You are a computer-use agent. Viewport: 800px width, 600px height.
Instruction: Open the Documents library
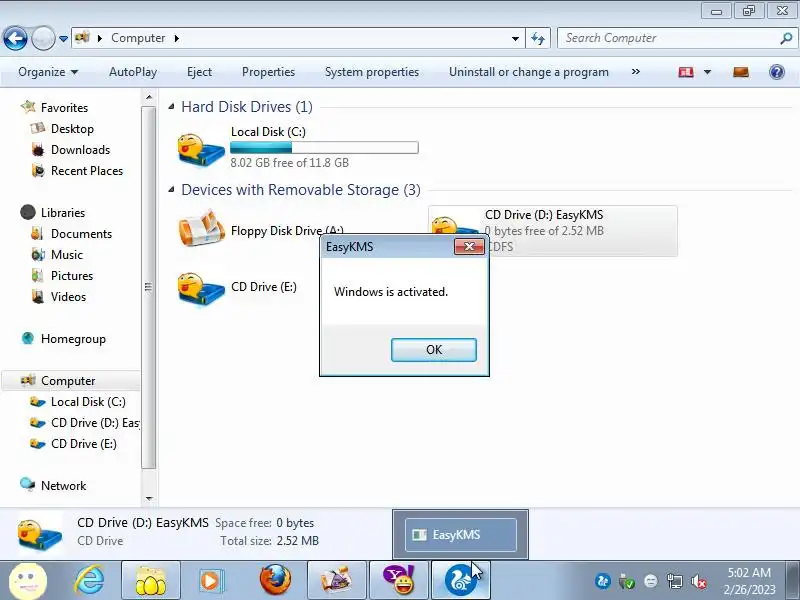click(x=81, y=234)
